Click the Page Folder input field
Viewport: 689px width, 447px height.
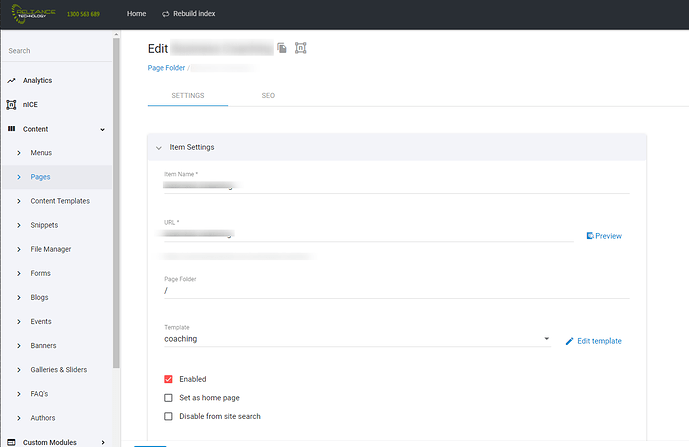[396, 291]
